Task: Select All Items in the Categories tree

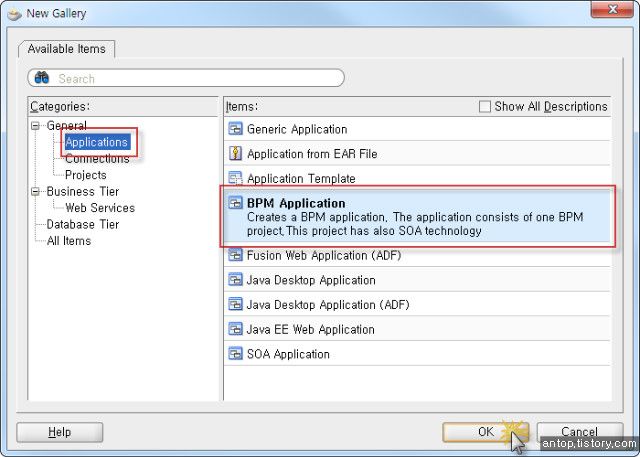Action: (69, 241)
